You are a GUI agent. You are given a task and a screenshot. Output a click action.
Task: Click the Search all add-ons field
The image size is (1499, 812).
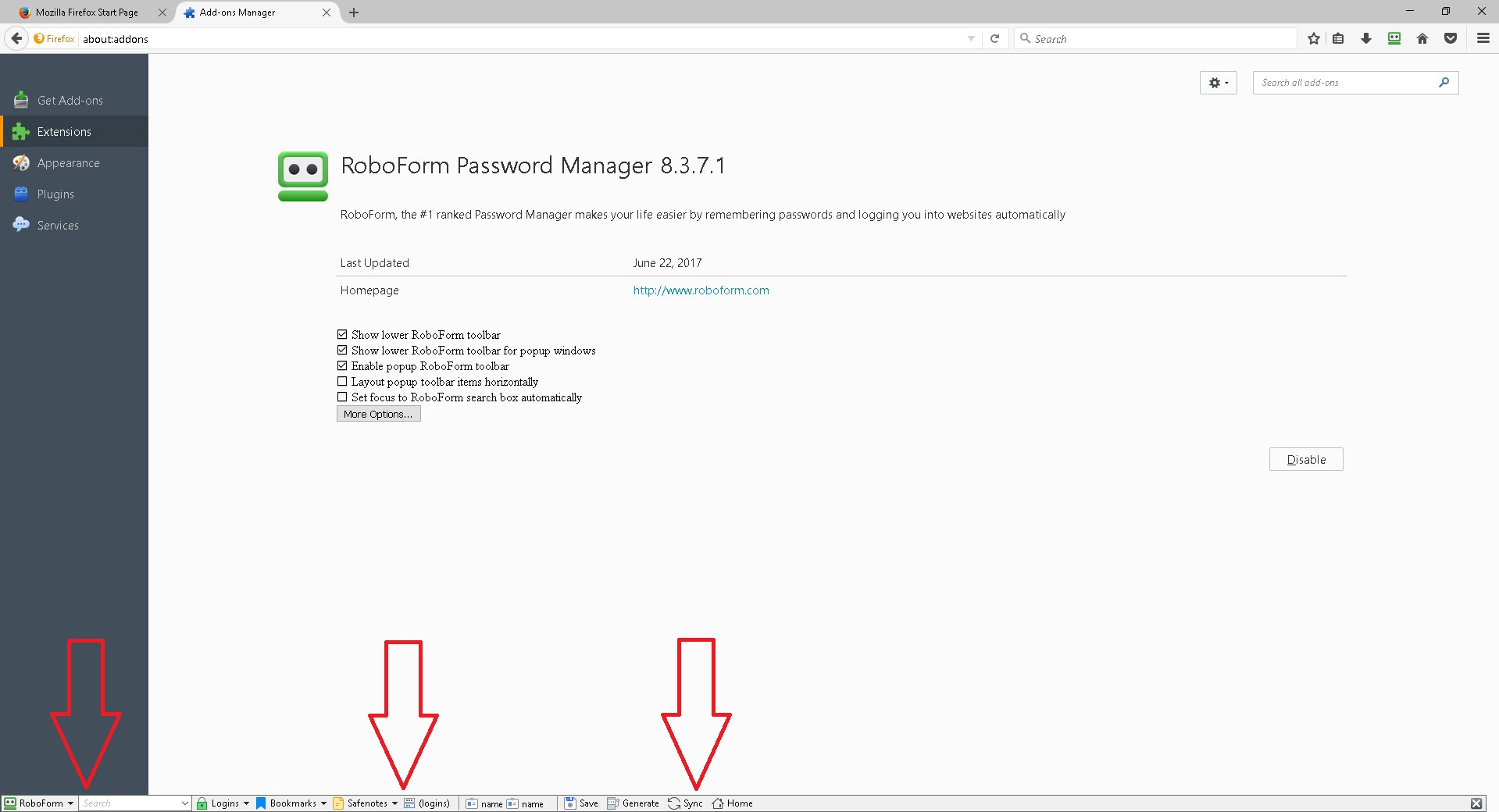(x=1347, y=83)
